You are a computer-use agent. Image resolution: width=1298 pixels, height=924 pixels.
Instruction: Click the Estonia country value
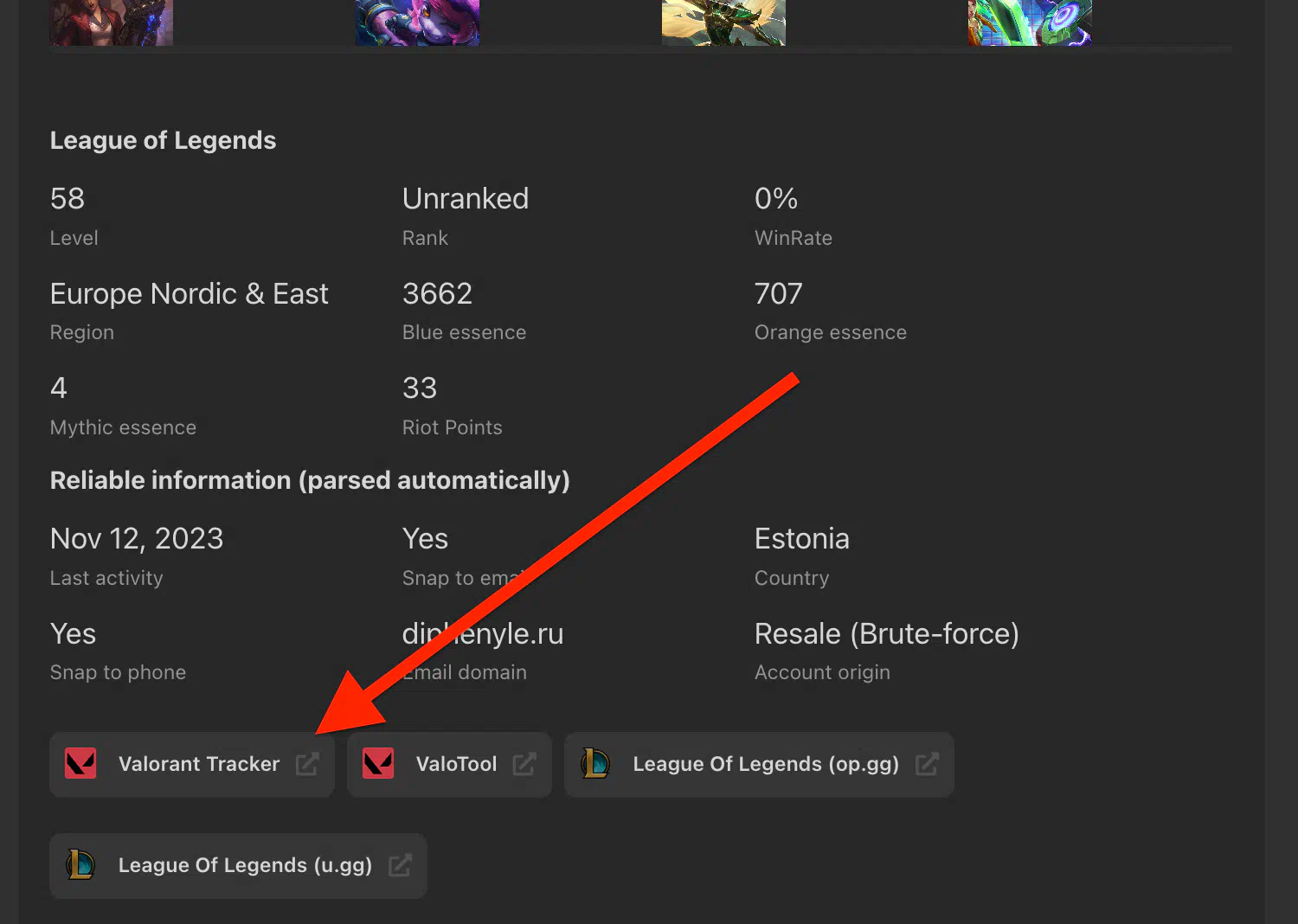click(802, 539)
